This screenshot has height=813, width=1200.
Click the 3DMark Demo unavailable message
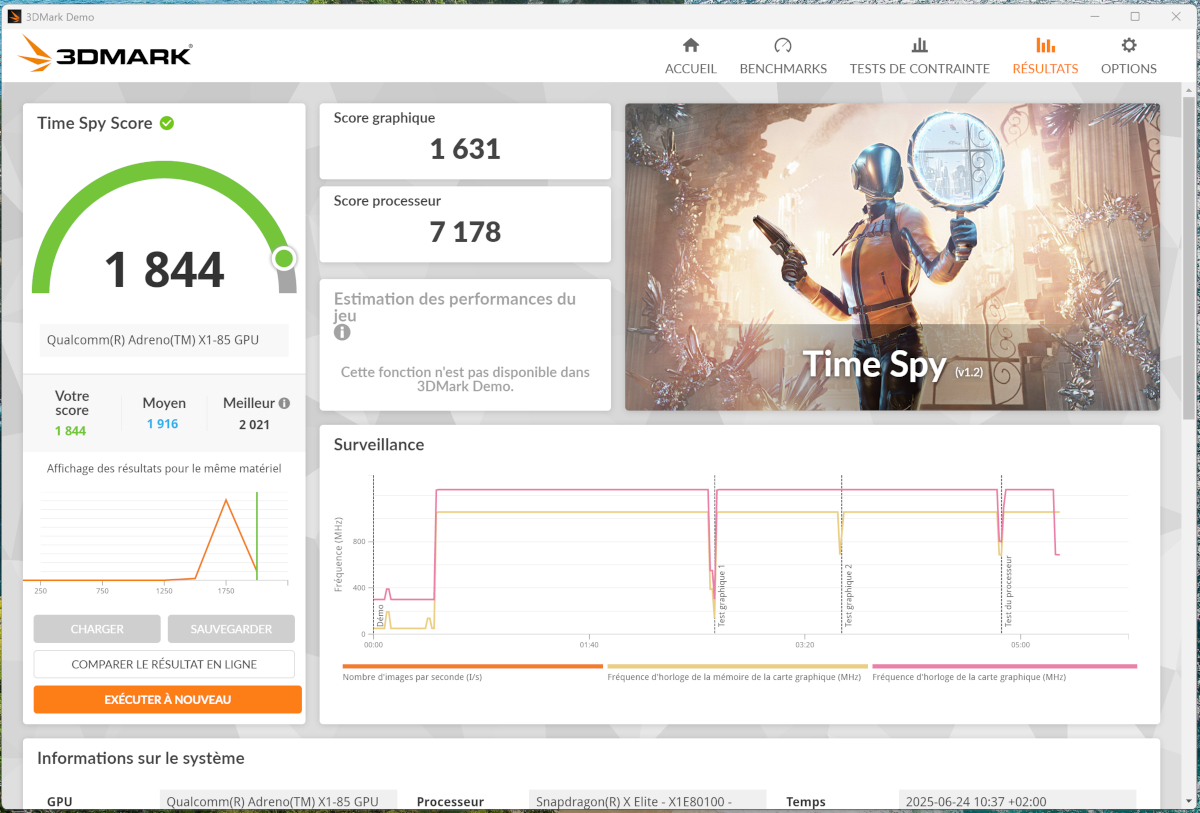(465, 379)
